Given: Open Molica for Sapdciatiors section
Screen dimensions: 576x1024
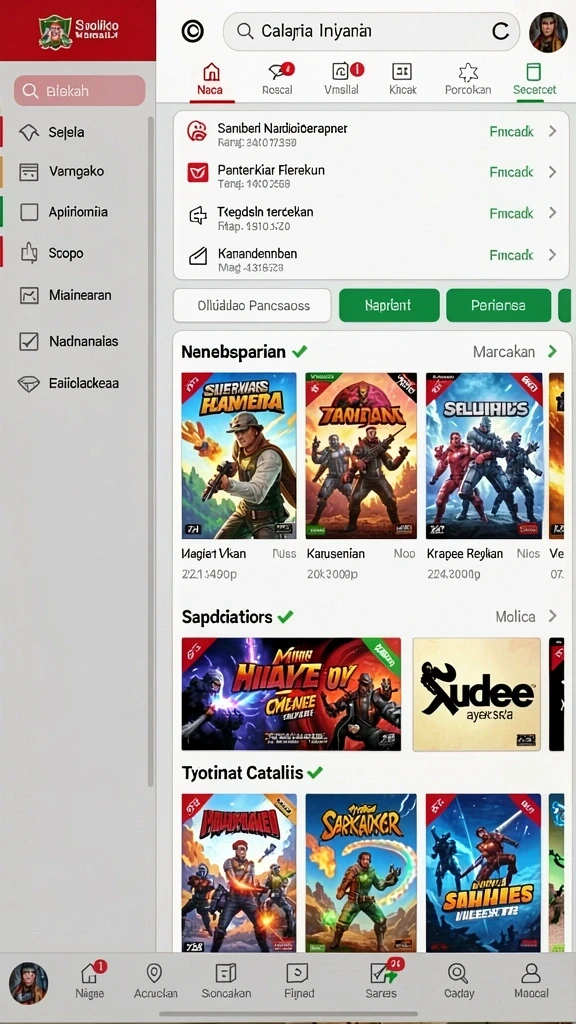Looking at the screenshot, I should coord(515,616).
